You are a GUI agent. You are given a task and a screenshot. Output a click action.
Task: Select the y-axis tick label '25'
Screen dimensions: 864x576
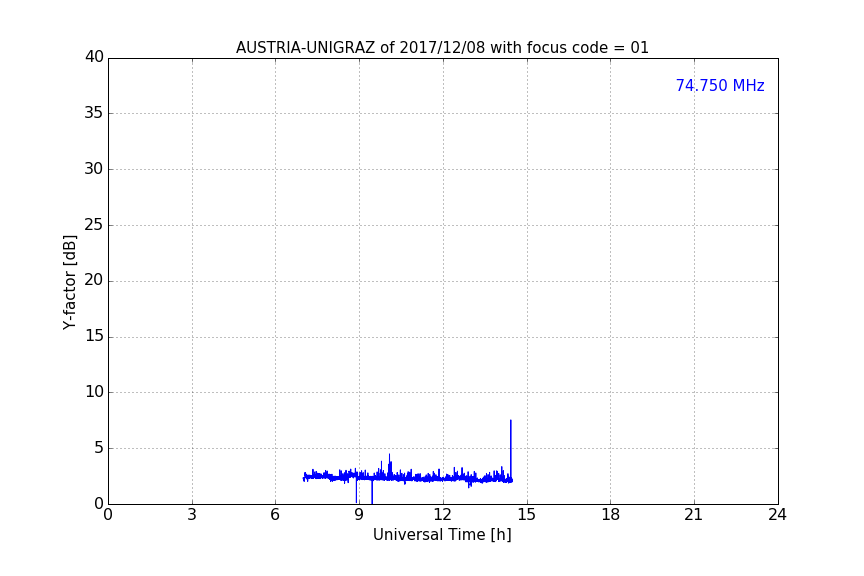94,224
